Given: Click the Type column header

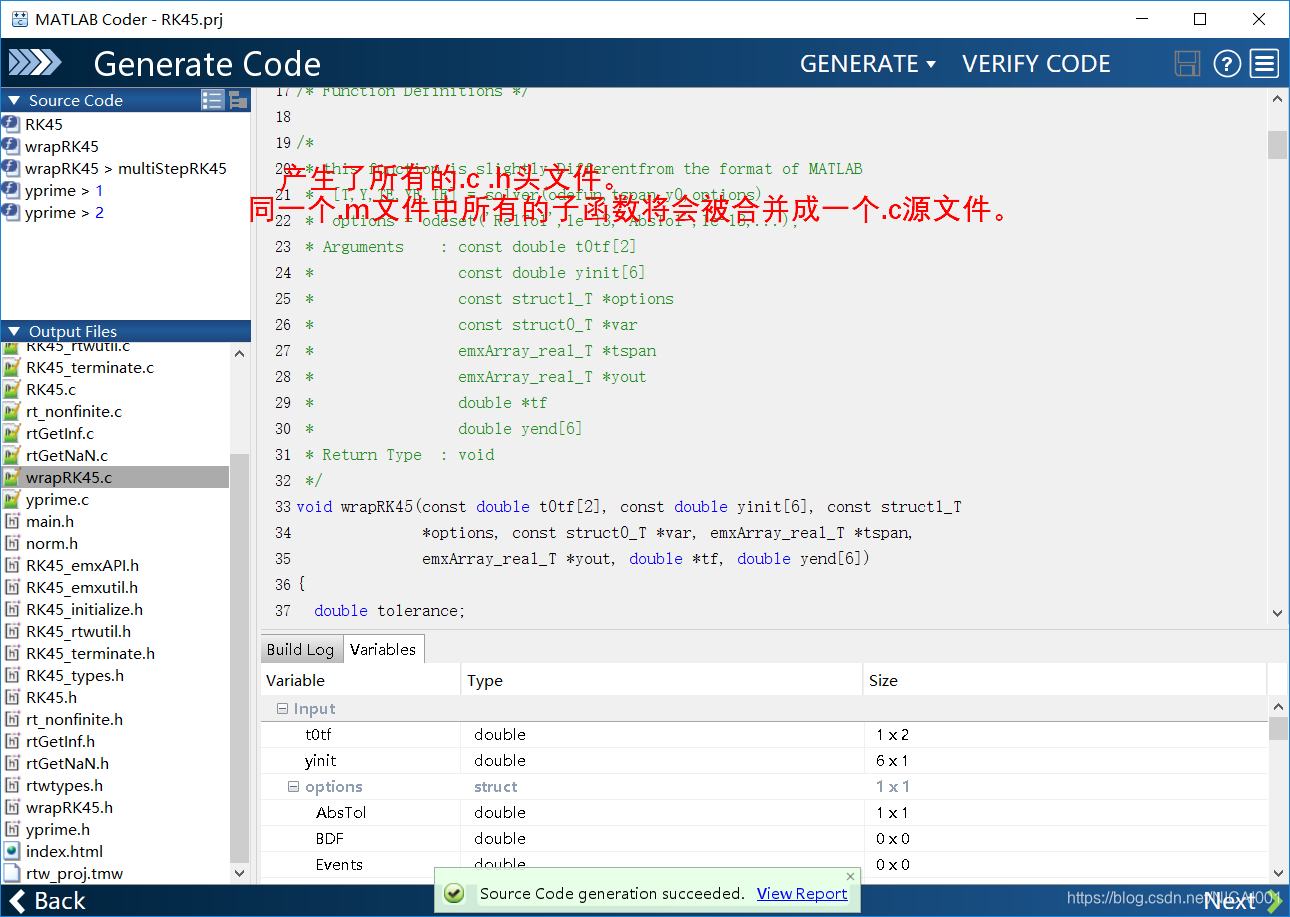Looking at the screenshot, I should point(662,681).
